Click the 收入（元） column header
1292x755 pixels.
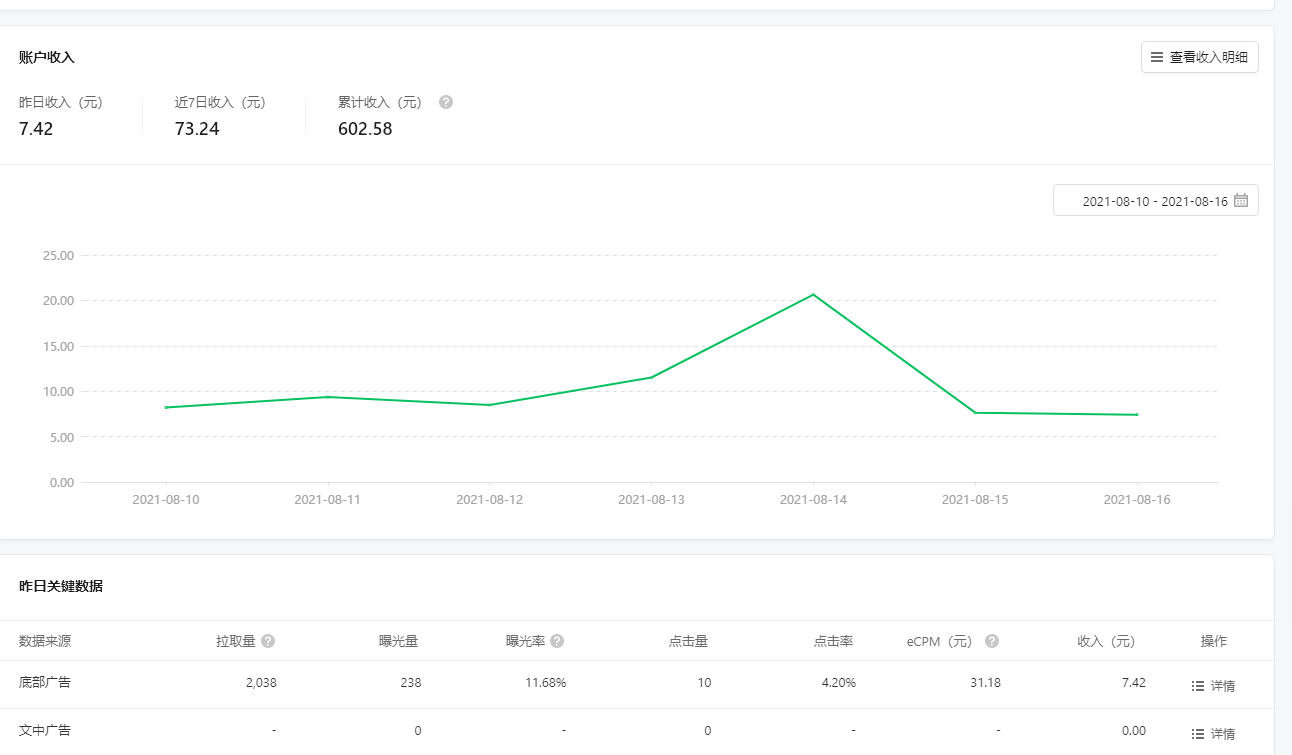point(1106,641)
